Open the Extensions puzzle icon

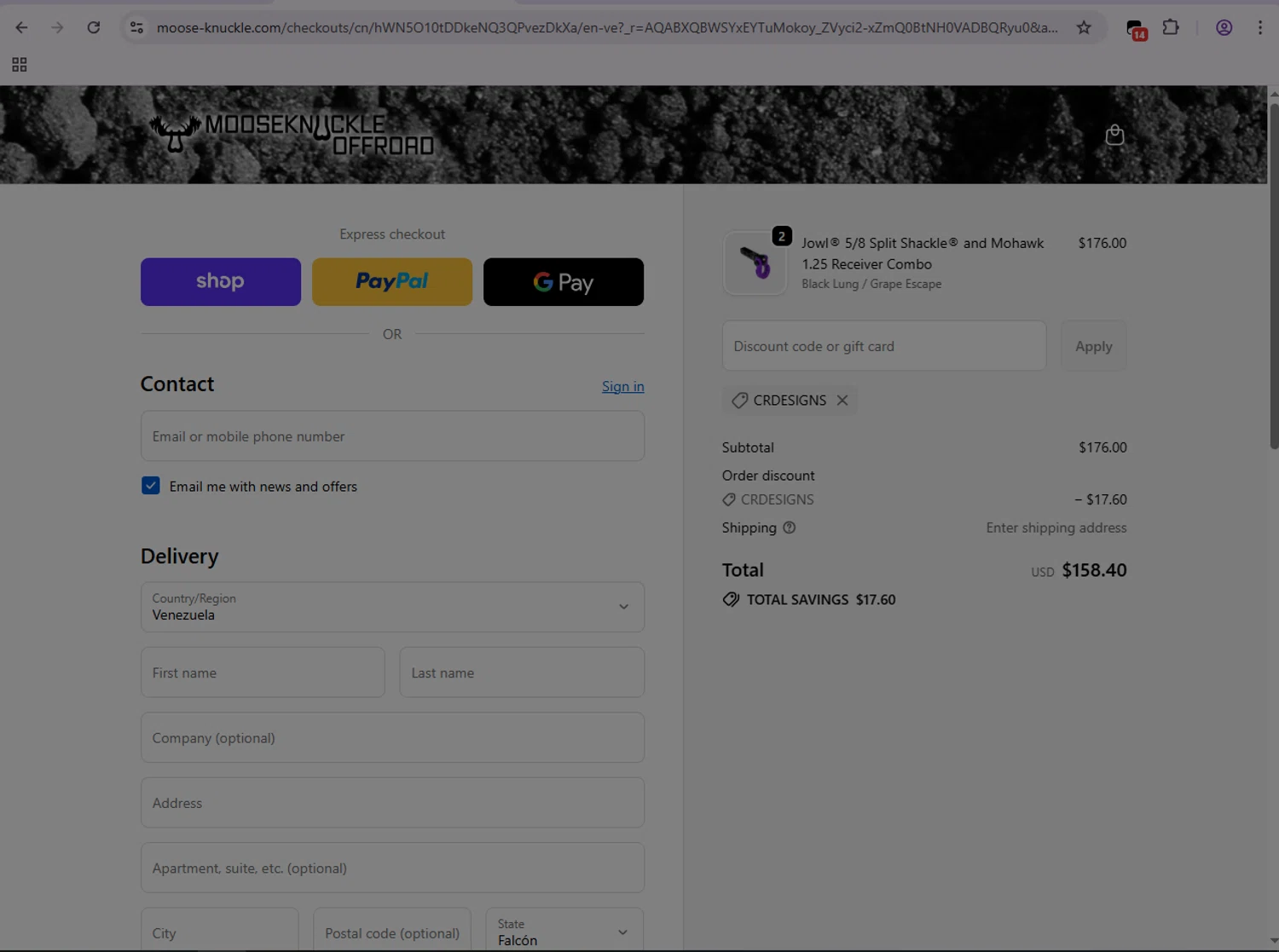point(1171,27)
